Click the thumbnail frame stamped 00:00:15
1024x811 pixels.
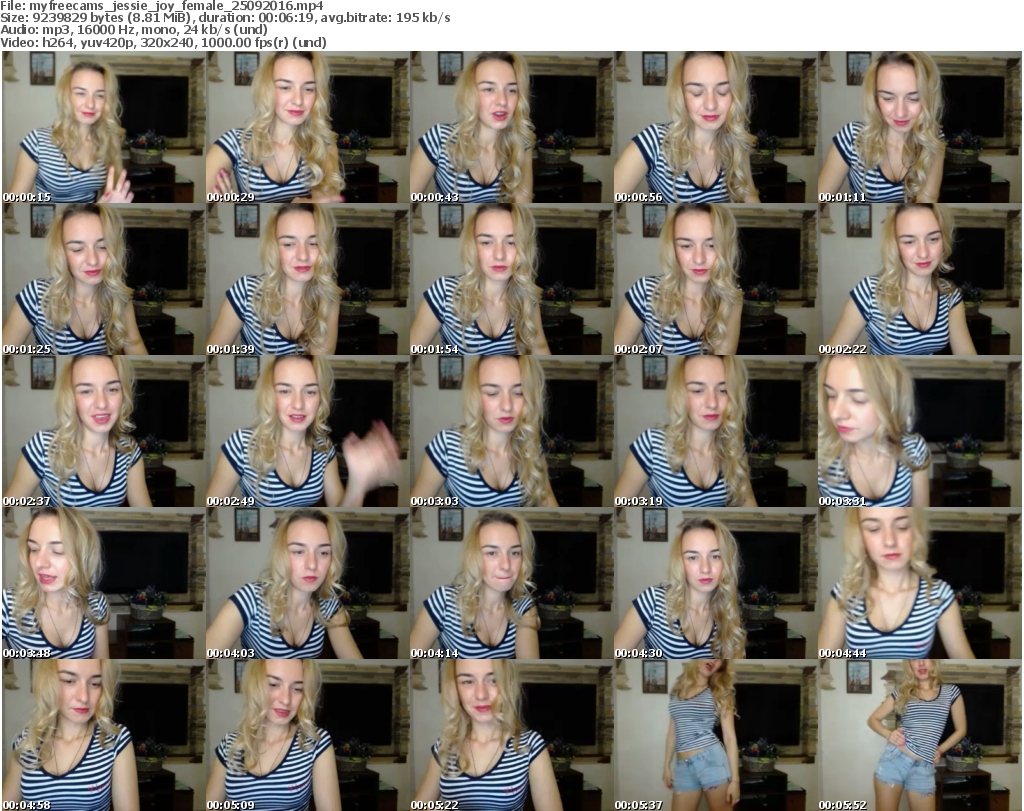(x=104, y=127)
